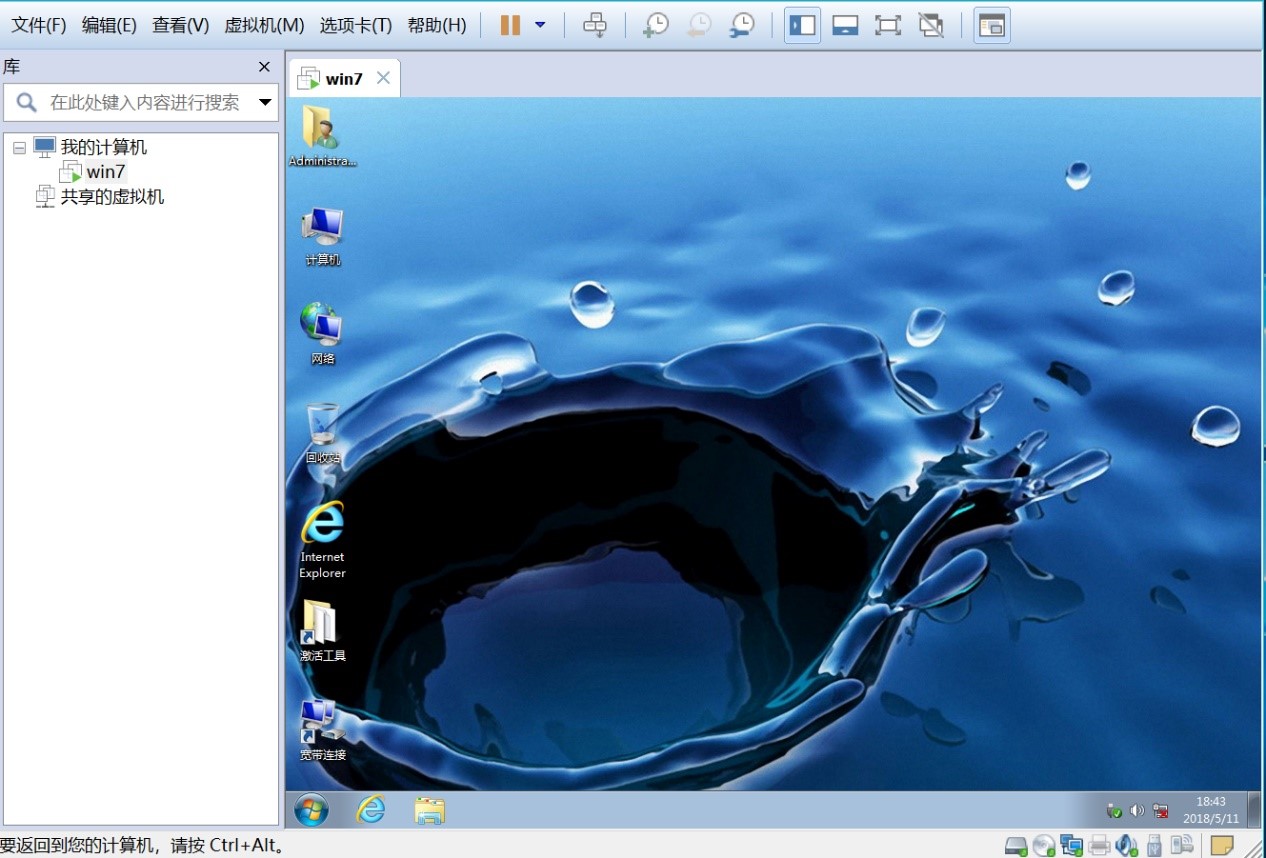The width and height of the screenshot is (1266, 858).
Task: Select the Administrator folder desktop icon
Action: pos(322,136)
